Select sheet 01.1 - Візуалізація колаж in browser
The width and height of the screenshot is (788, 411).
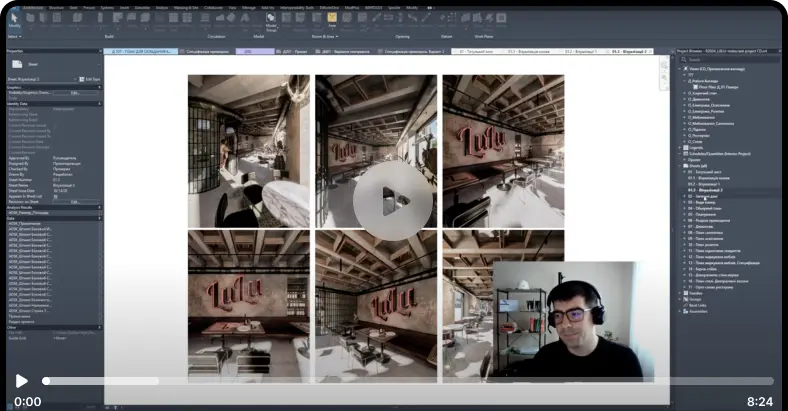tap(709, 178)
